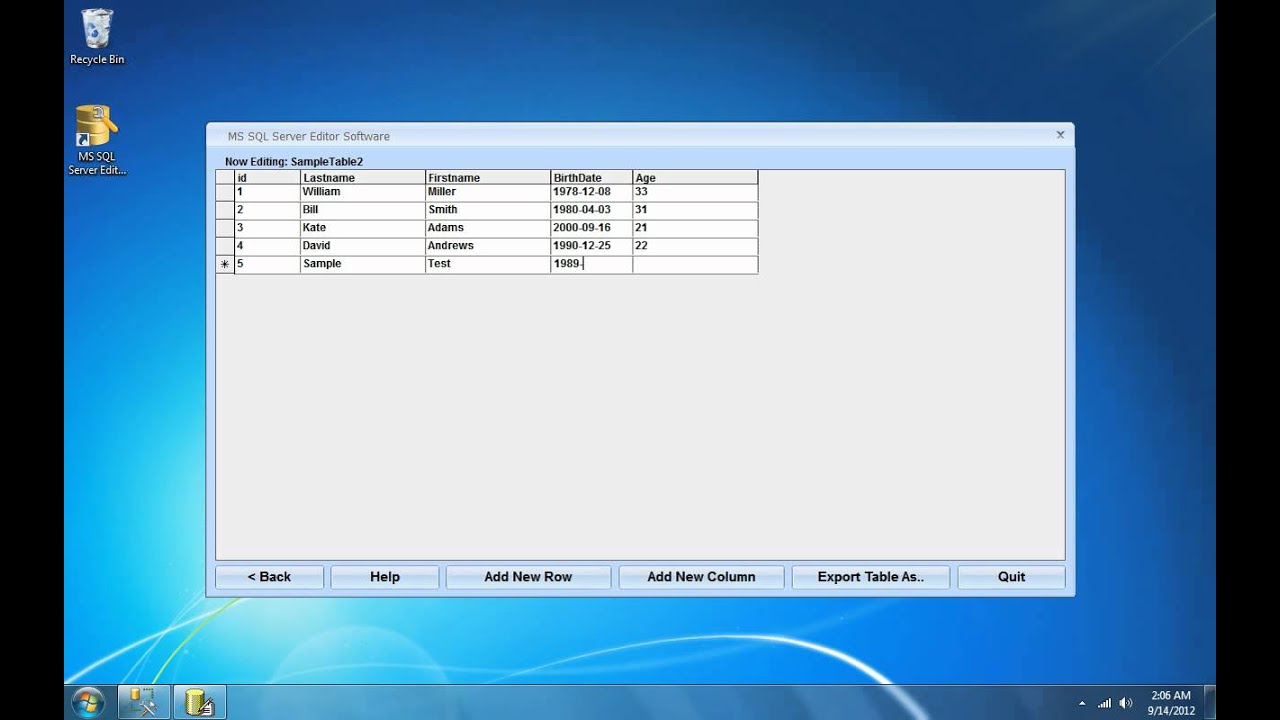The height and width of the screenshot is (720, 1280).
Task: Click the id cell '4'
Action: [267, 246]
